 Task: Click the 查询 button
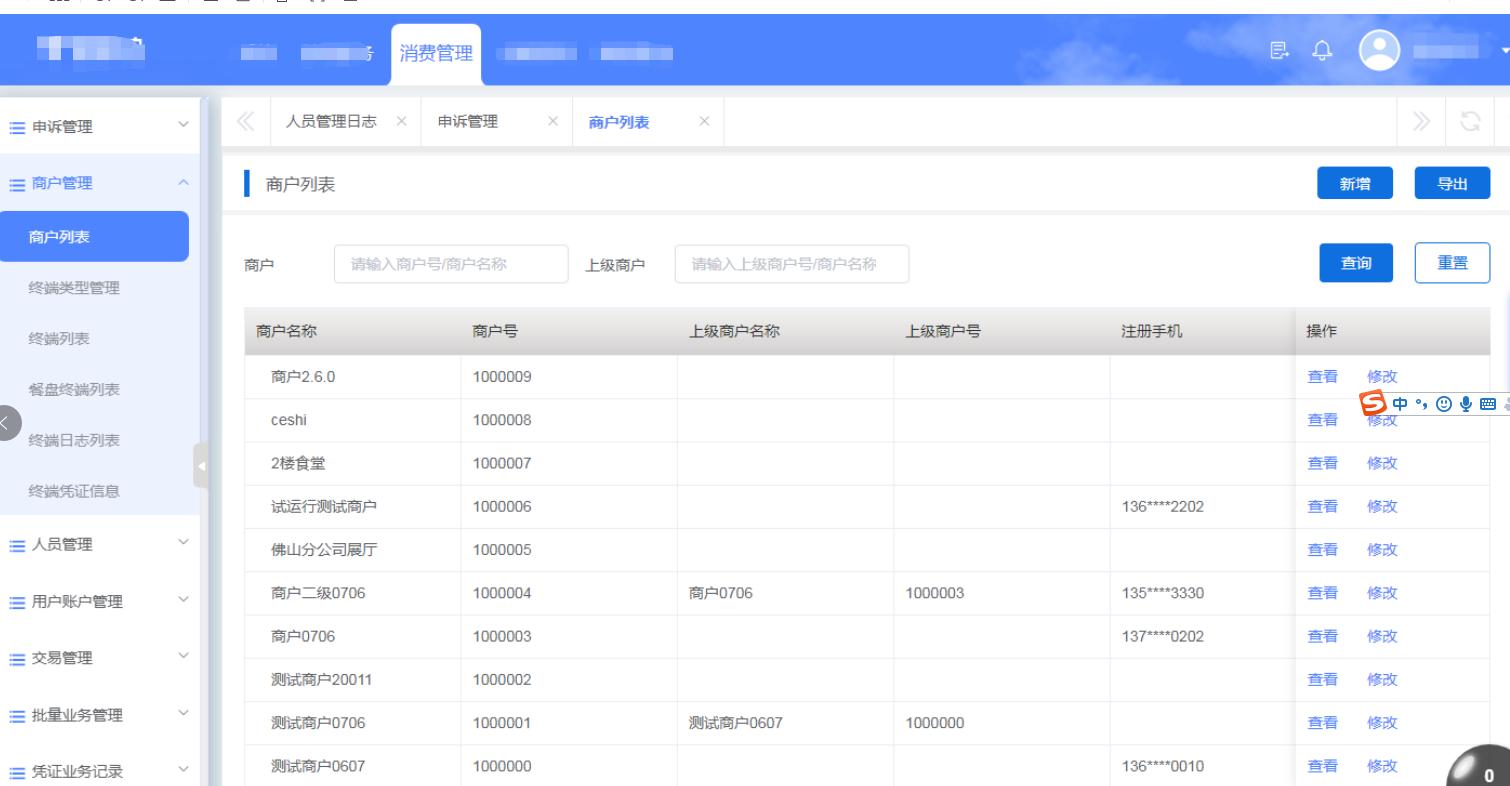click(x=1356, y=263)
